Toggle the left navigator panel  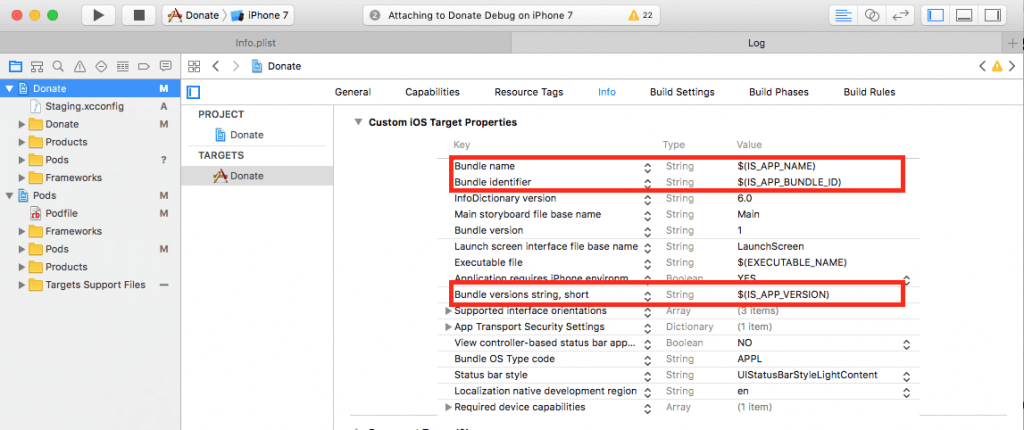[936, 15]
